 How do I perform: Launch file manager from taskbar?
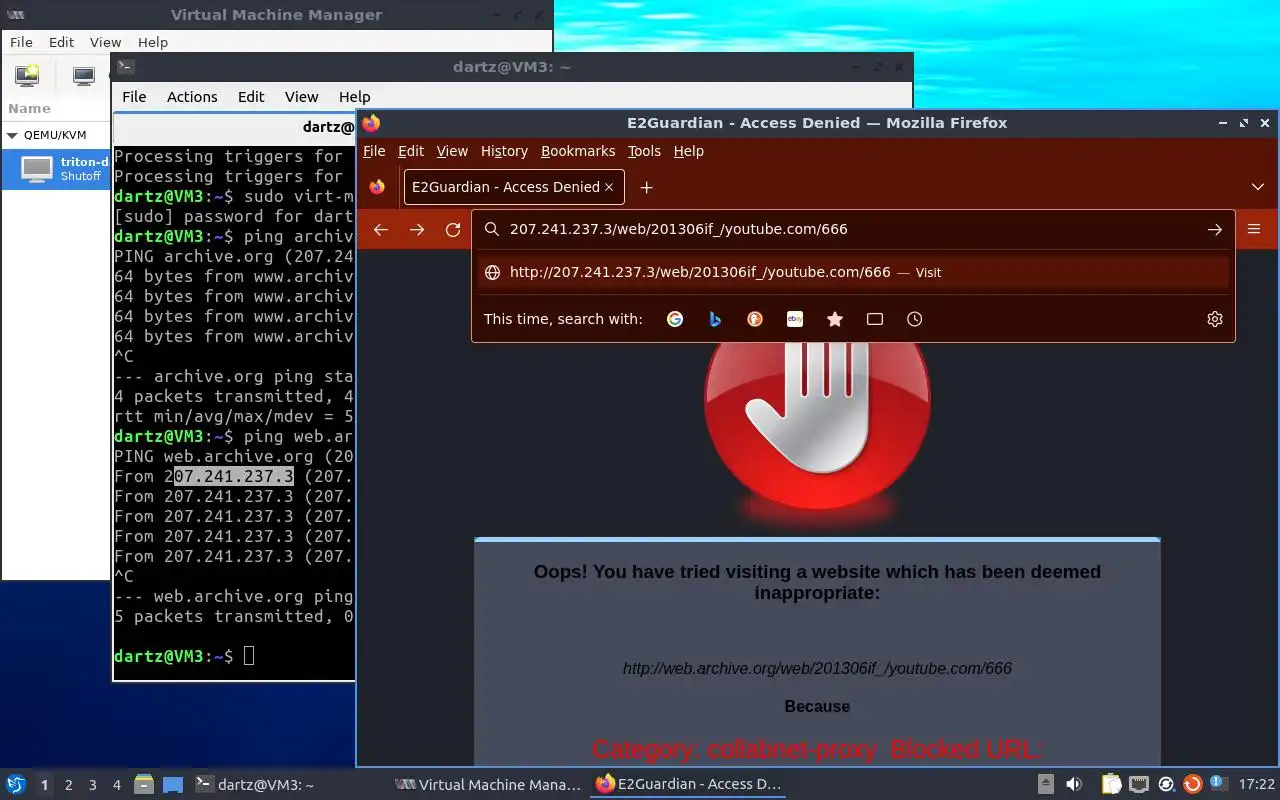click(143, 785)
